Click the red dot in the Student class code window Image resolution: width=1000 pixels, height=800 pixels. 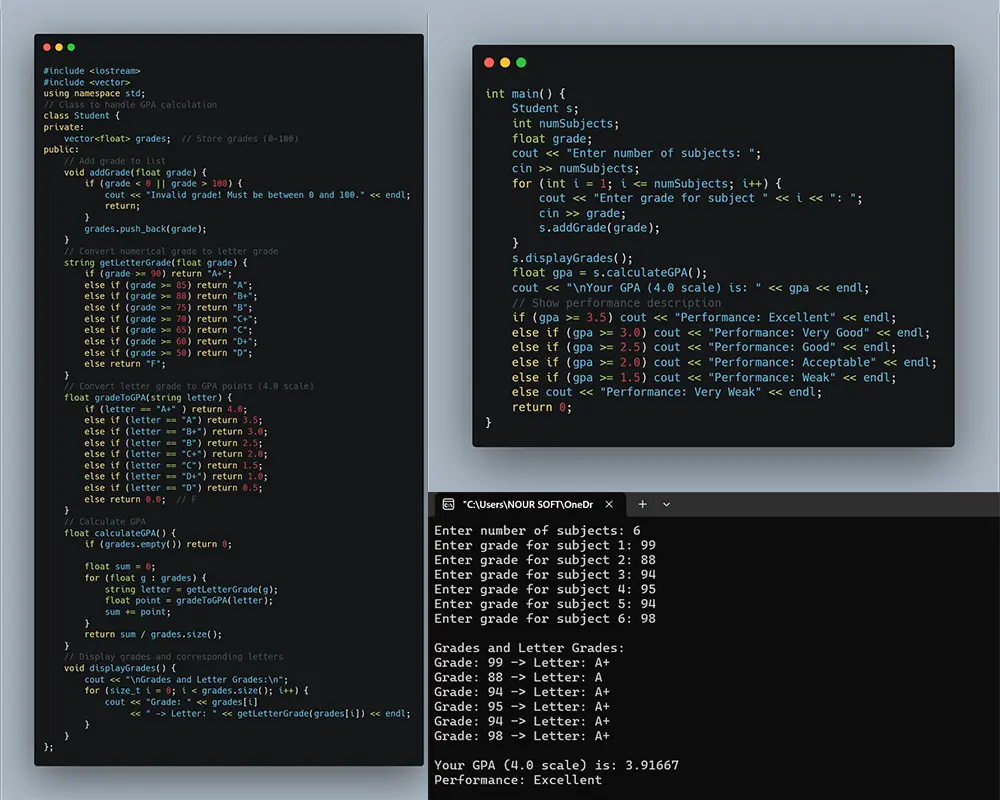(47, 47)
